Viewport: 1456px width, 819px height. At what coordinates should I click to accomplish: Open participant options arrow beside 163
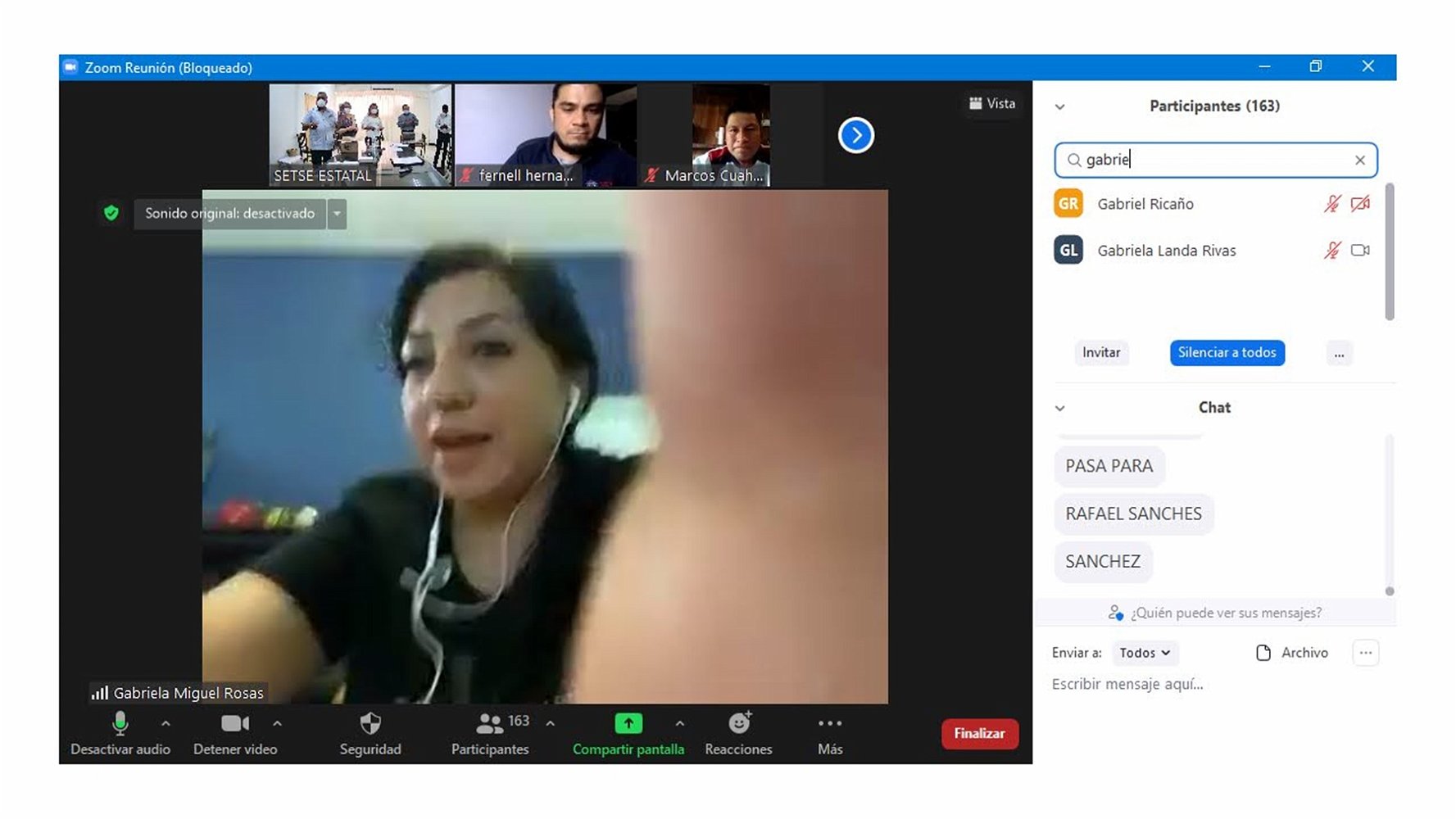[x=550, y=723]
